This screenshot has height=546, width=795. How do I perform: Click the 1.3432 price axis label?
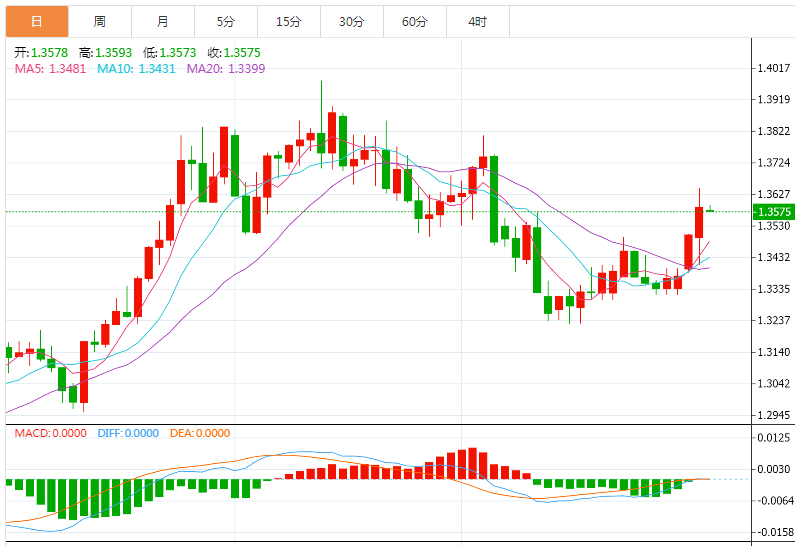[774, 258]
